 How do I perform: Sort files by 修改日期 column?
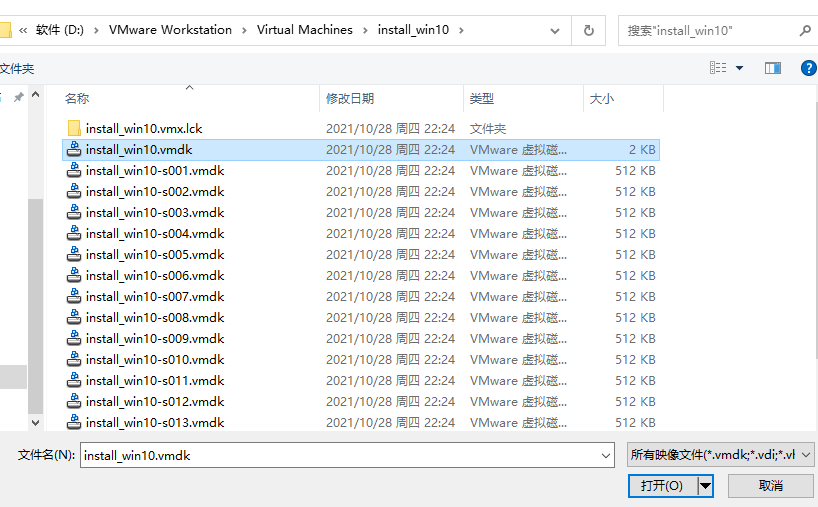coord(350,98)
